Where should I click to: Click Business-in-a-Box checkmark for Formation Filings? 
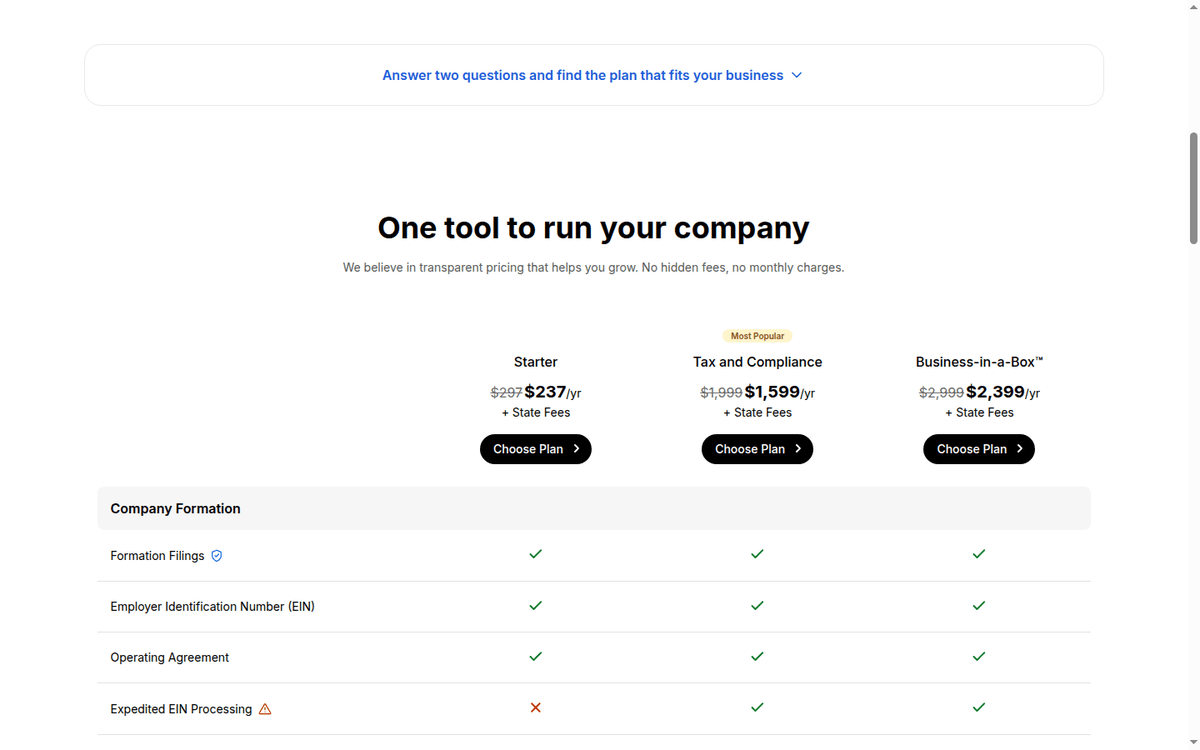click(x=979, y=554)
